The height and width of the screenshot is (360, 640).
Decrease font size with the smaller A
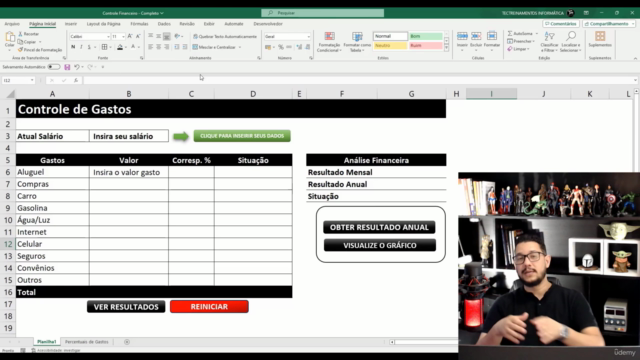tap(138, 36)
